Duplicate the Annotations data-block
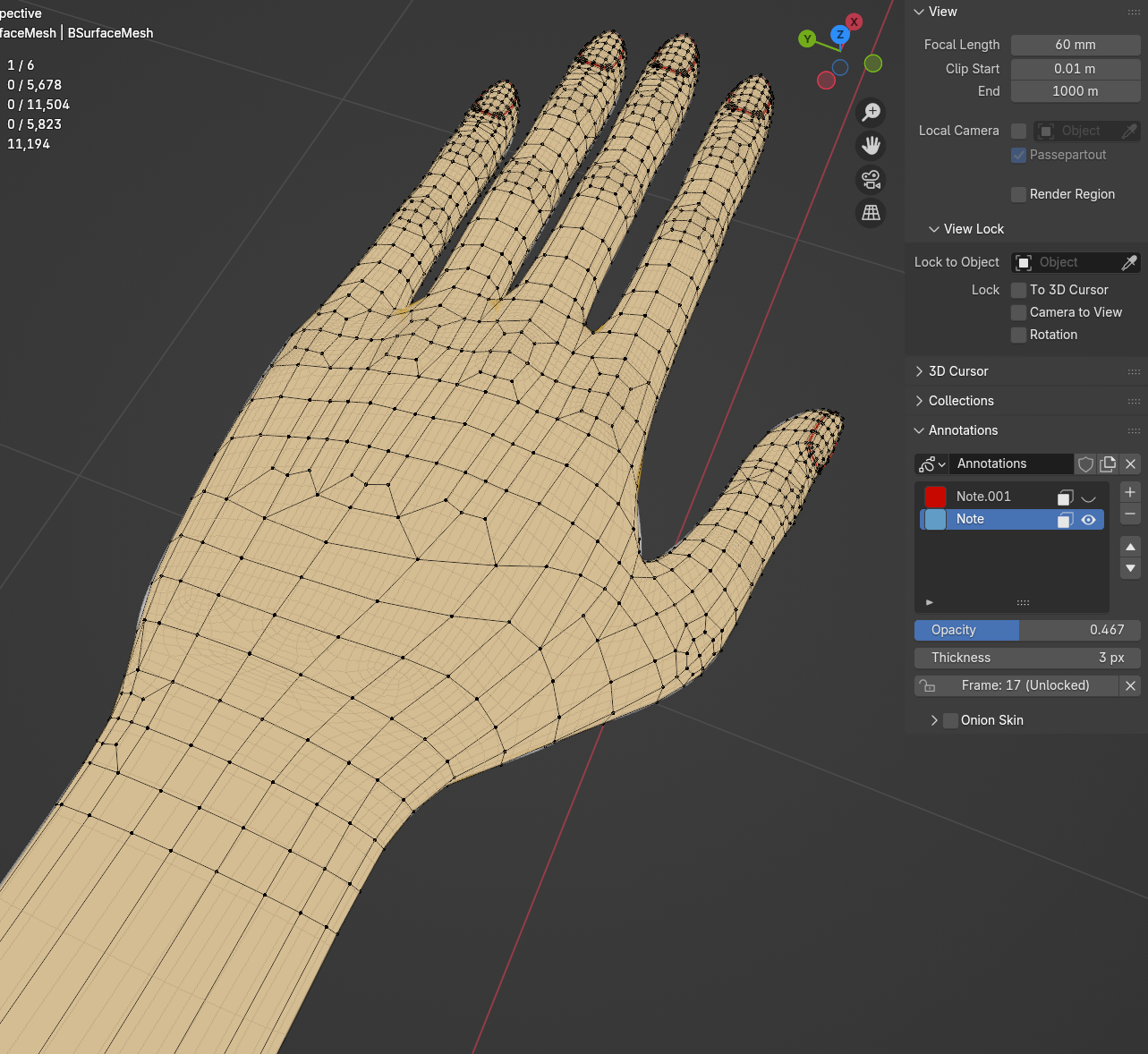The image size is (1148, 1054). (x=1108, y=463)
